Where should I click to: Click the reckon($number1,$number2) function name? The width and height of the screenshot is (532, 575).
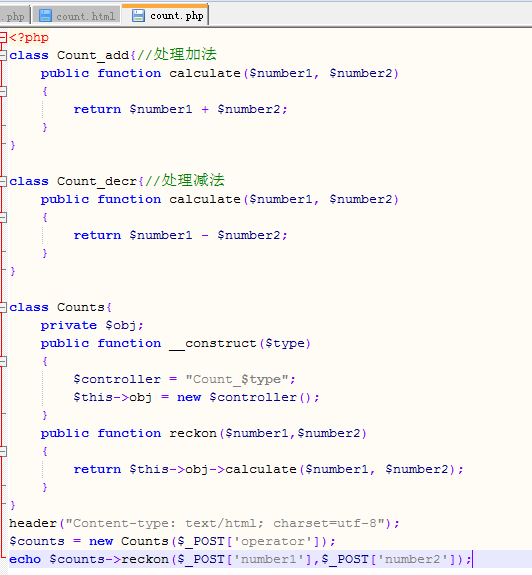pyautogui.click(x=268, y=433)
